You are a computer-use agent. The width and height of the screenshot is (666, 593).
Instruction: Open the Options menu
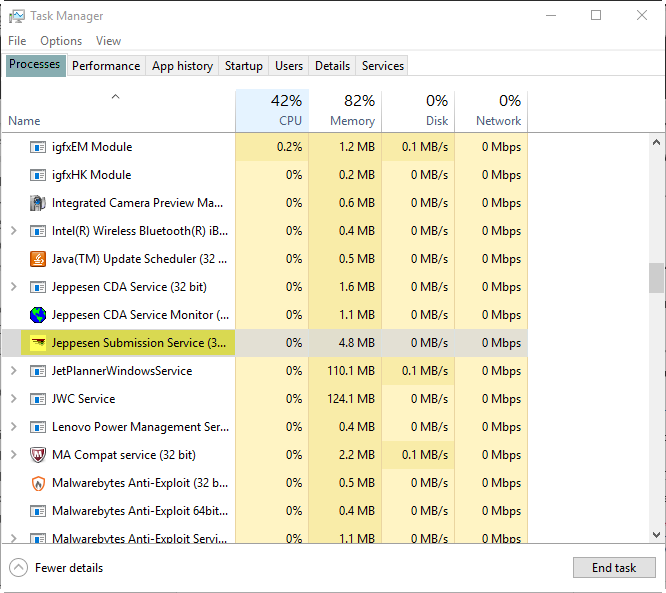pyautogui.click(x=61, y=41)
